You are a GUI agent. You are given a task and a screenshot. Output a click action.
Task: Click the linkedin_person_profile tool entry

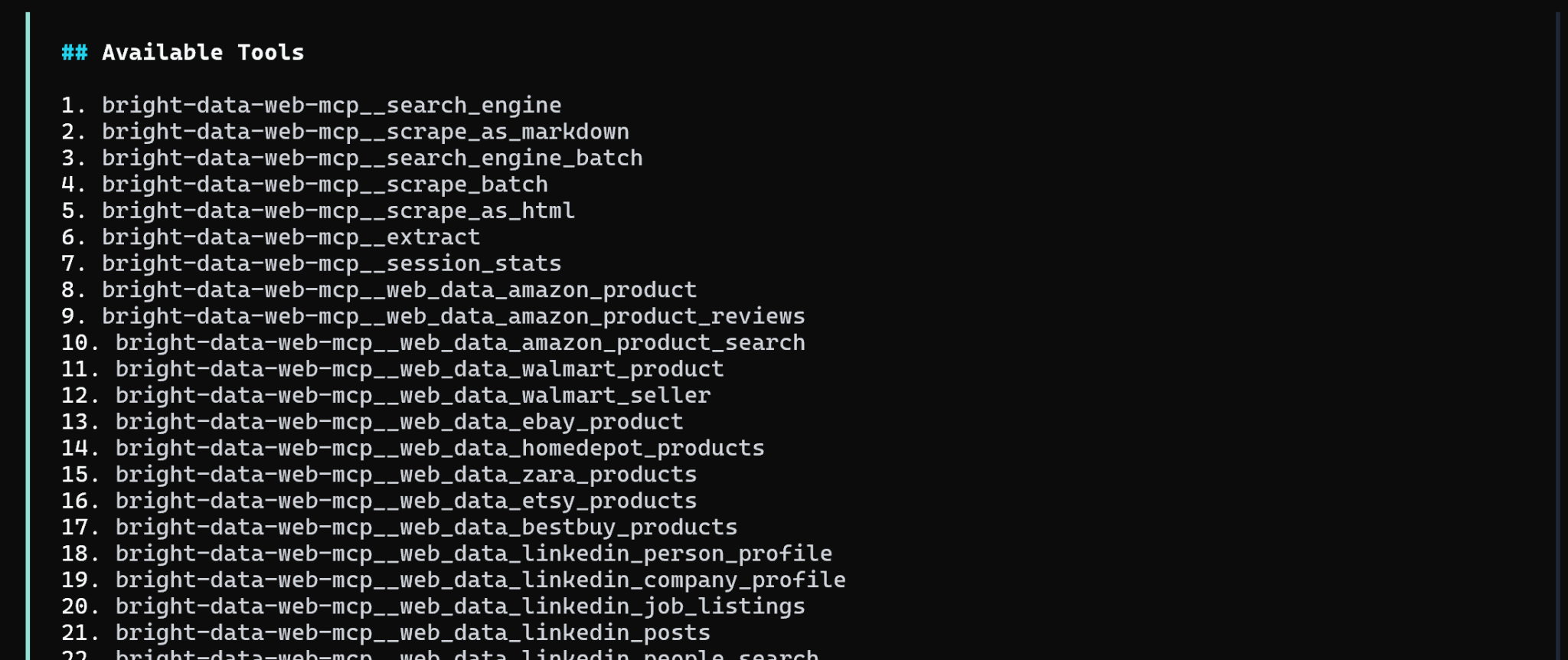pyautogui.click(x=472, y=554)
